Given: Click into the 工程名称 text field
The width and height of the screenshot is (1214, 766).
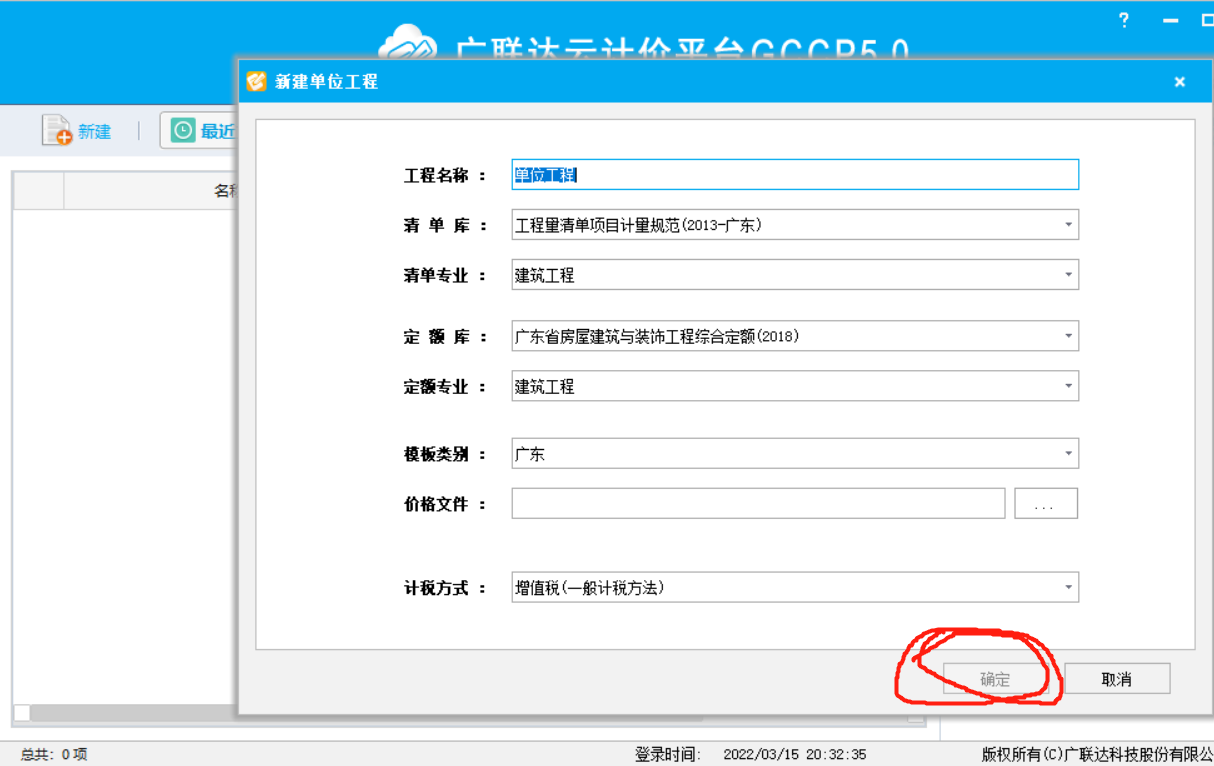Looking at the screenshot, I should (x=795, y=175).
